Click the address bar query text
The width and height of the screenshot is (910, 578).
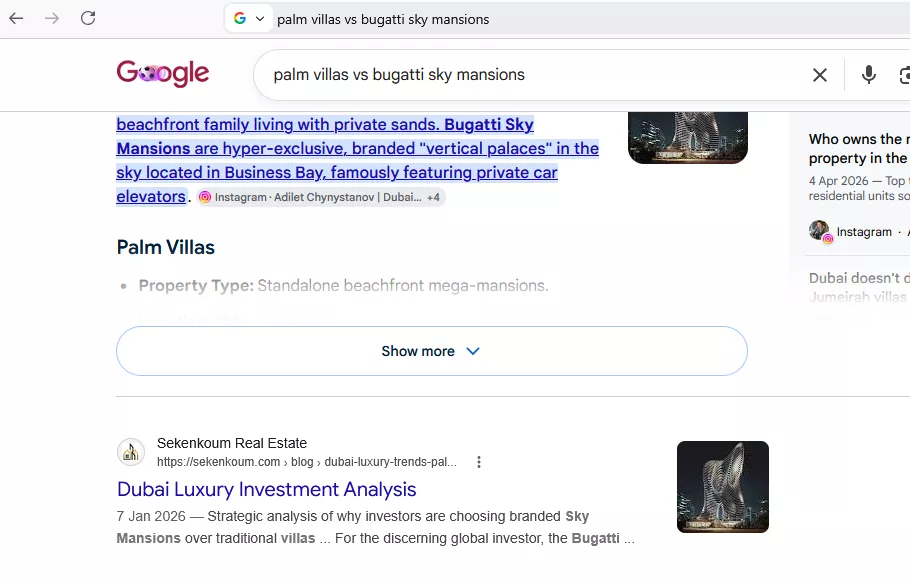pyautogui.click(x=383, y=19)
